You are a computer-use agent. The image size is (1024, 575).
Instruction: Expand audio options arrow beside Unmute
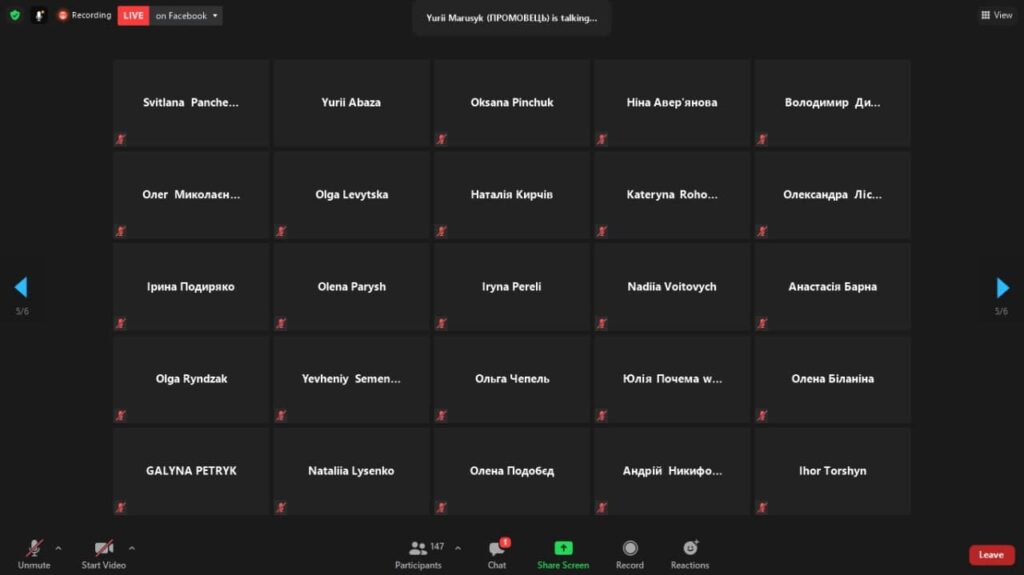click(x=58, y=548)
